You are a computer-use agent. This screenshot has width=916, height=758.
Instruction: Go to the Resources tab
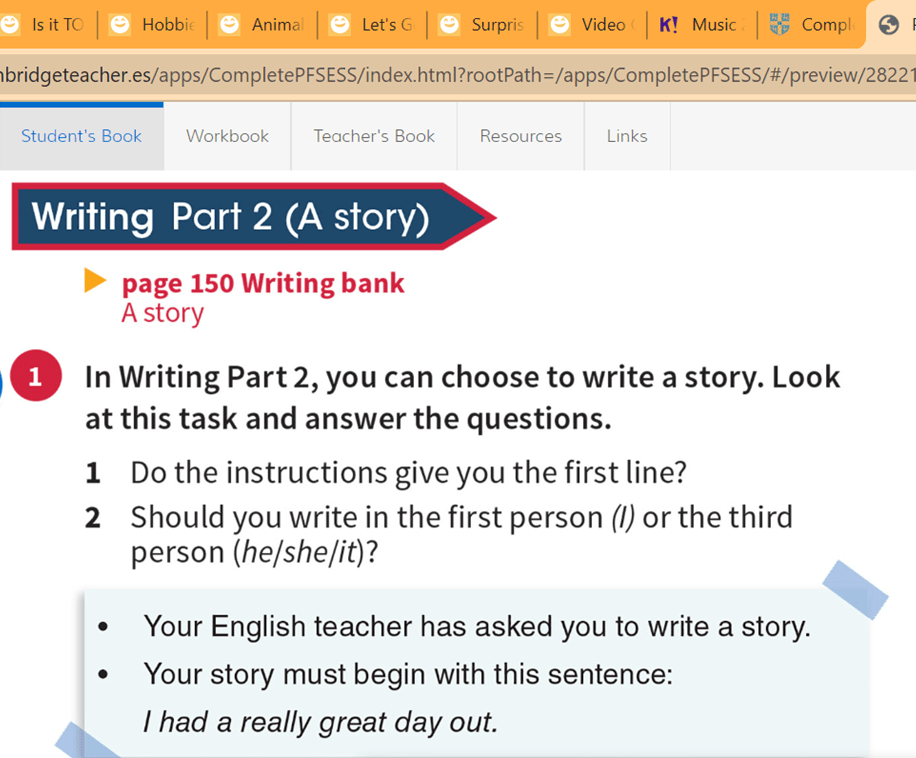520,136
